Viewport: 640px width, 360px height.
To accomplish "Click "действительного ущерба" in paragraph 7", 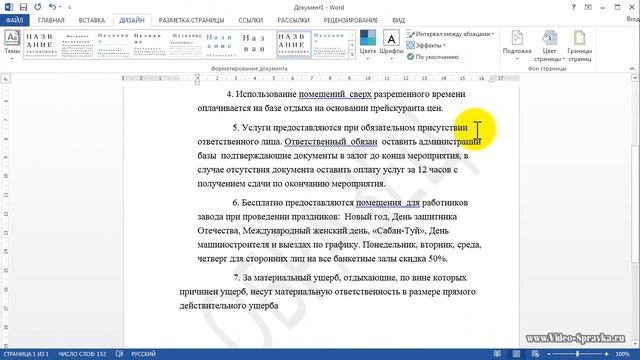I will click(x=229, y=306).
